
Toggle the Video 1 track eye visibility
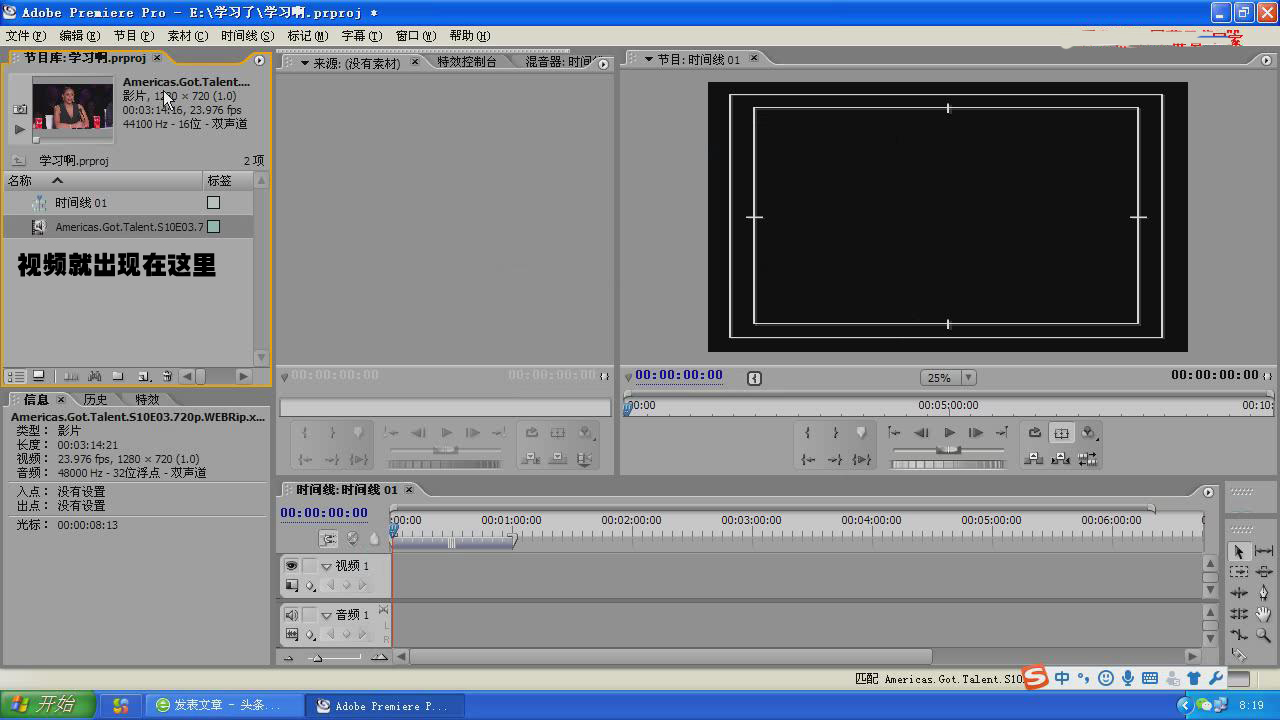tap(291, 565)
